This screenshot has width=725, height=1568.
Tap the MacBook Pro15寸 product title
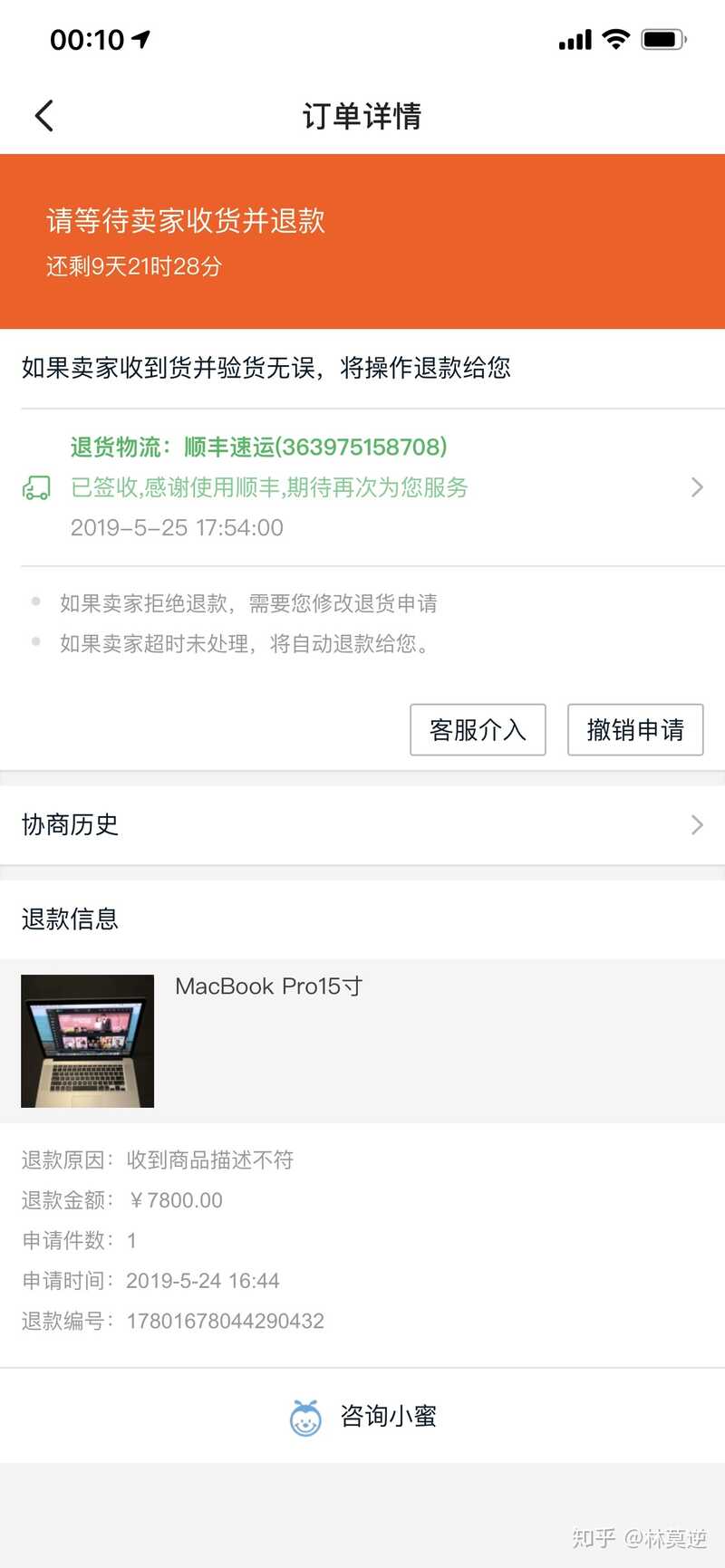pyautogui.click(x=269, y=986)
